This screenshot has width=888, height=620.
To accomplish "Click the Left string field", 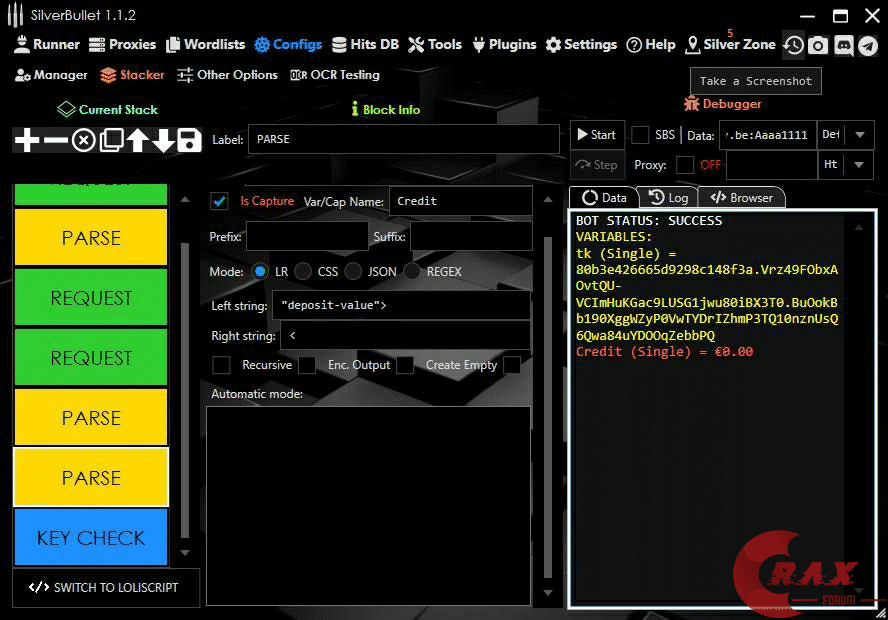I will [x=401, y=305].
